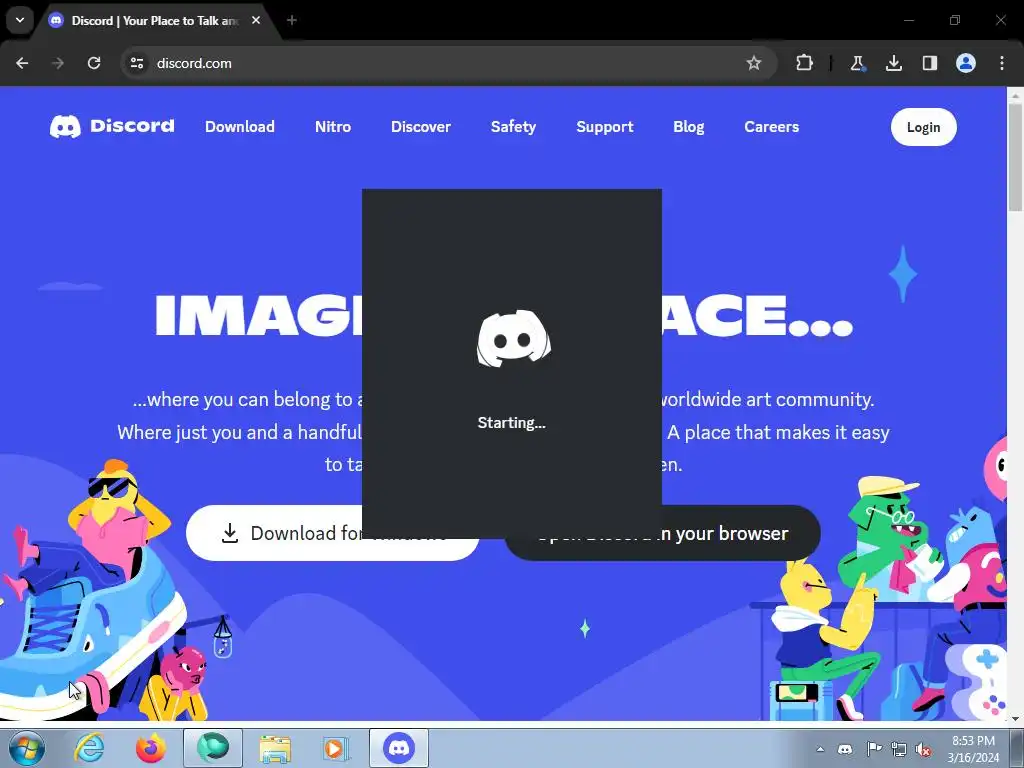This screenshot has height=768, width=1024.
Task: Open the clock showing 8:53 PM
Action: pos(973,749)
